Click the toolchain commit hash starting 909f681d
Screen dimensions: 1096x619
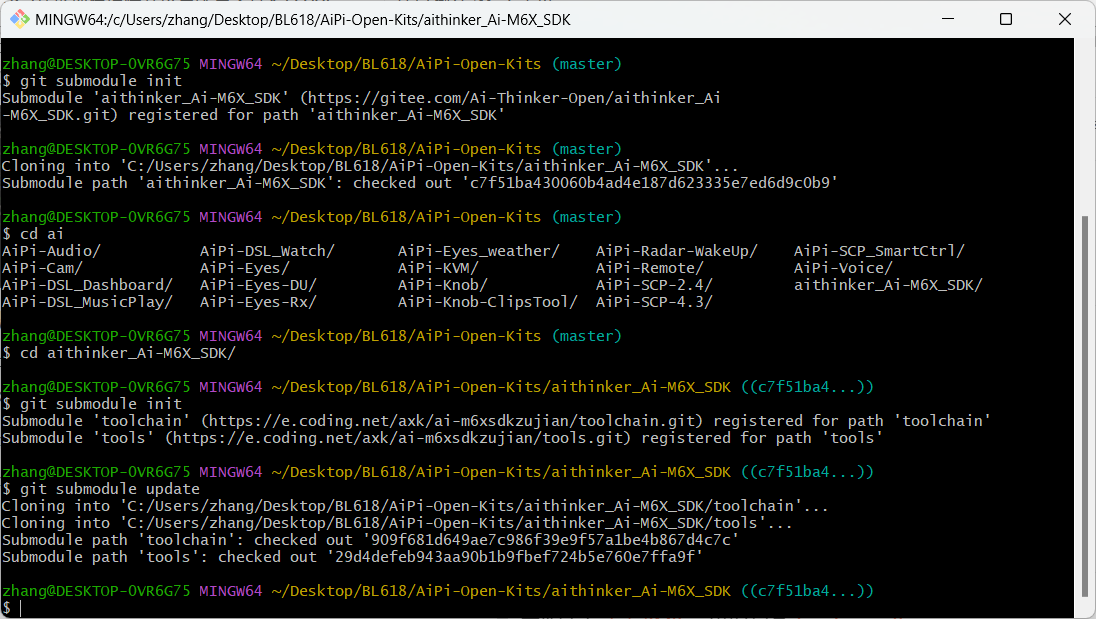click(x=551, y=540)
